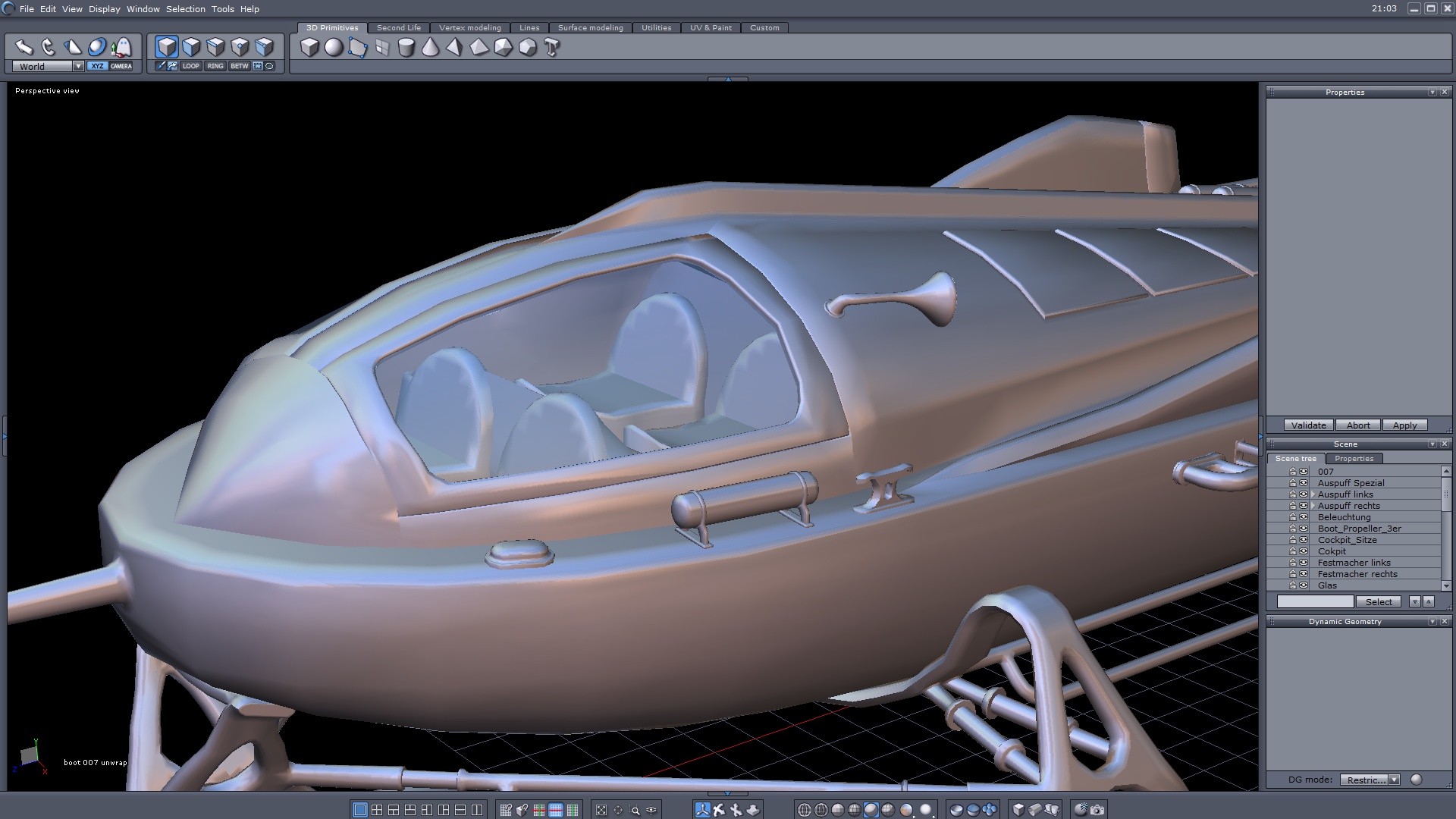1456x819 pixels.
Task: Choose the cone primitive icon
Action: coord(430,48)
